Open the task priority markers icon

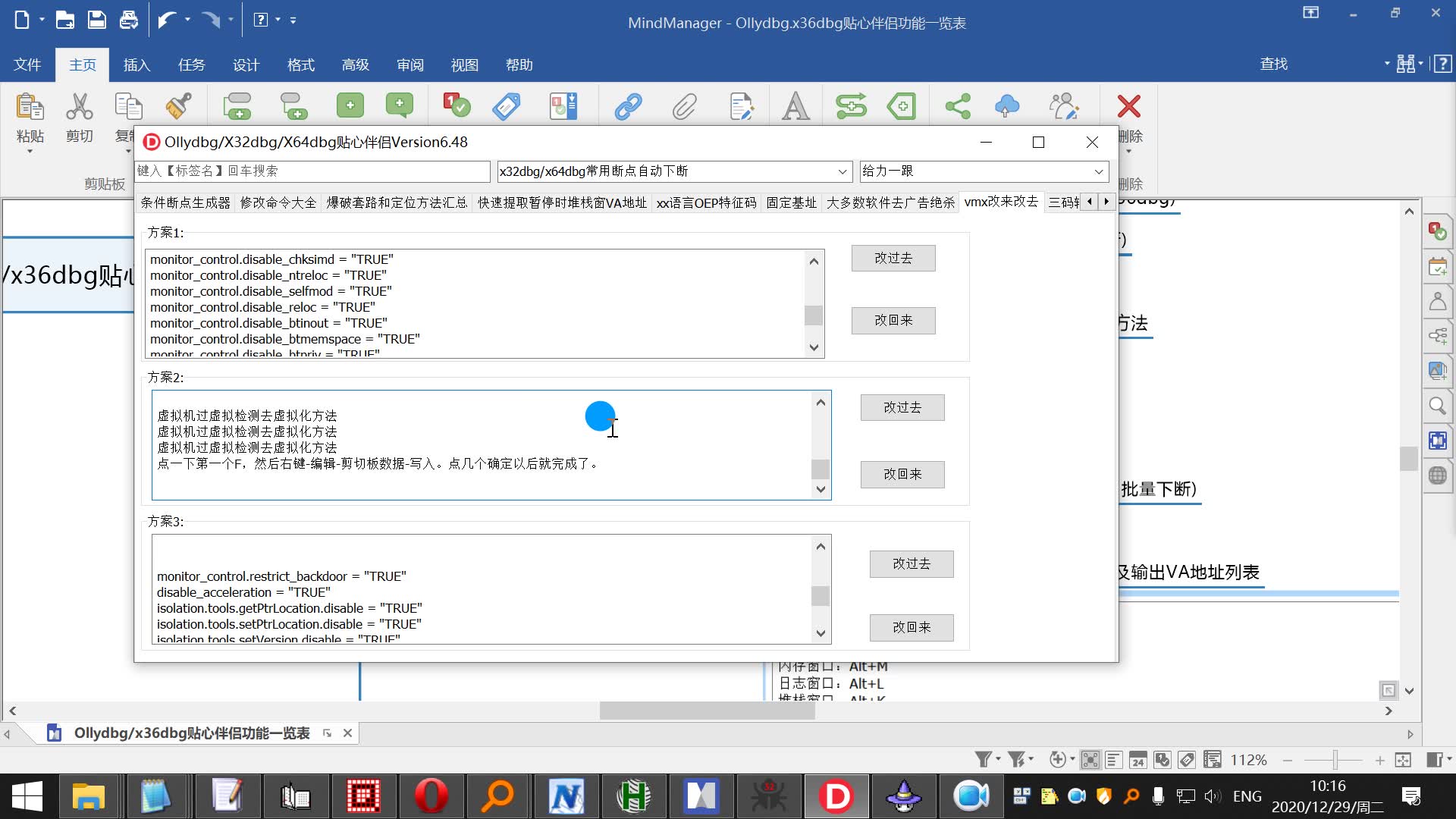coord(457,106)
